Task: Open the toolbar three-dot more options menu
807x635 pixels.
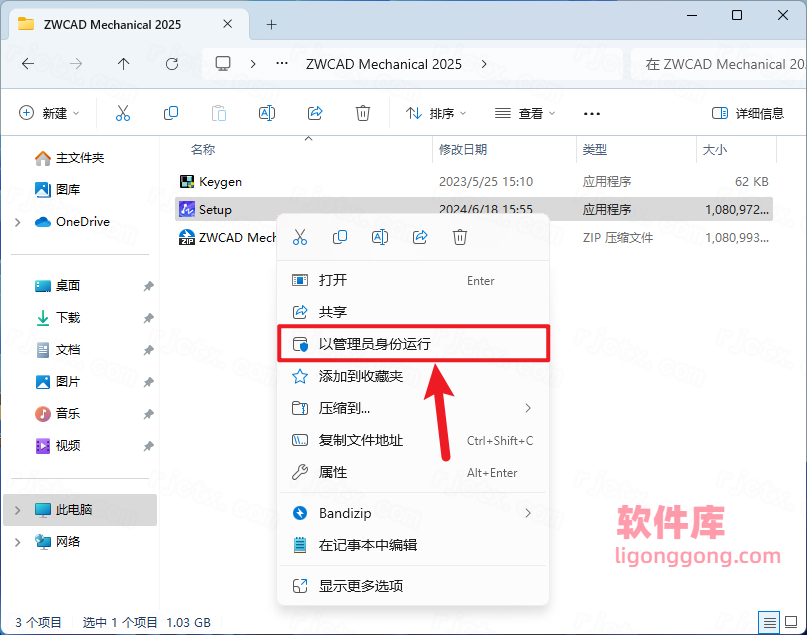Action: pos(592,113)
